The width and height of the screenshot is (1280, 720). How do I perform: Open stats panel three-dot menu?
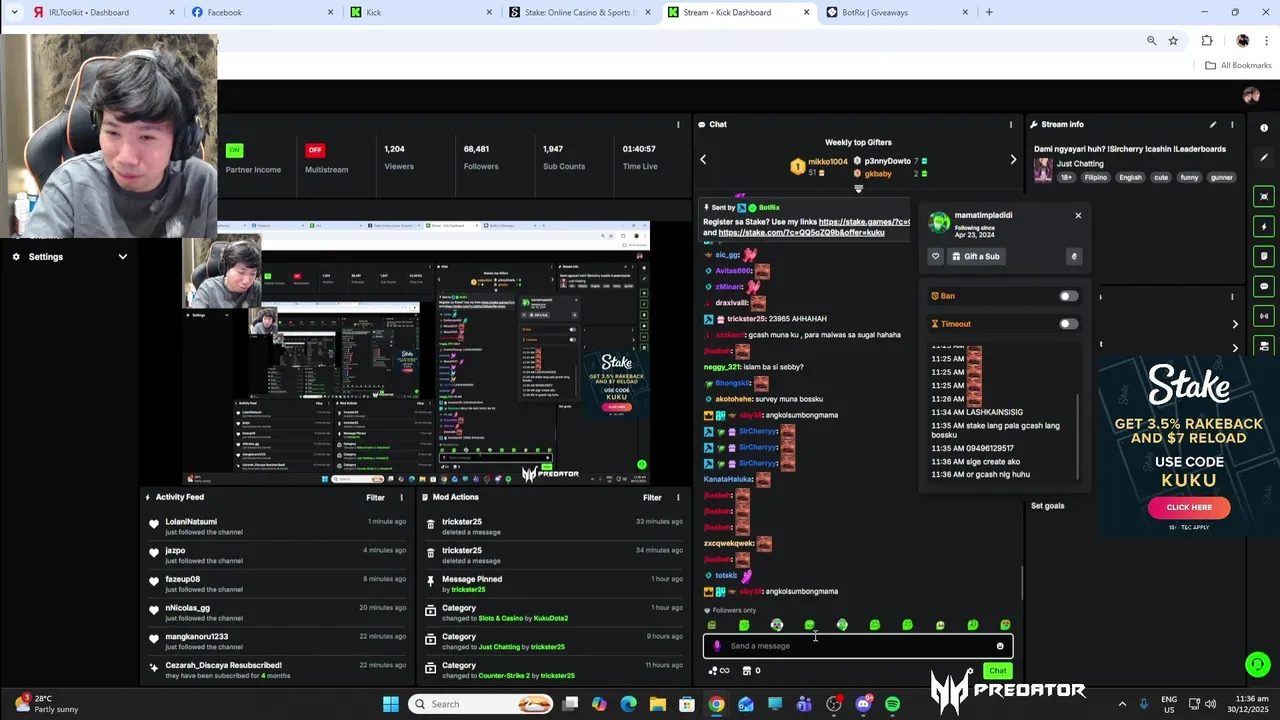point(678,125)
